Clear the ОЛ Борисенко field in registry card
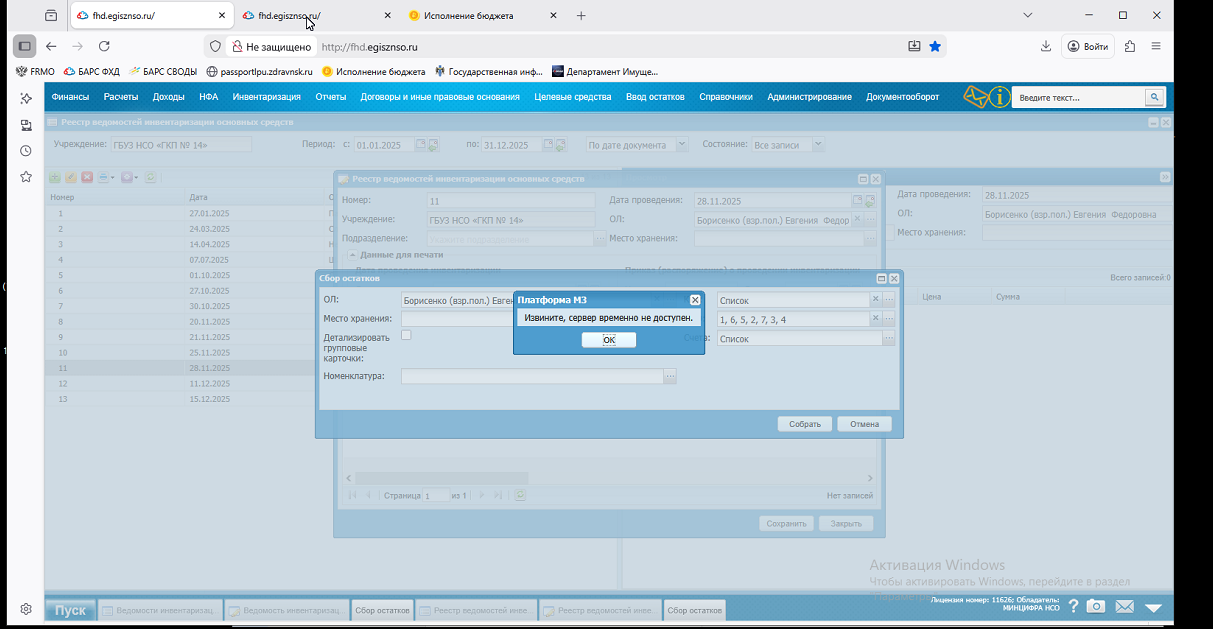Image resolution: width=1213 pixels, height=629 pixels. (857, 220)
